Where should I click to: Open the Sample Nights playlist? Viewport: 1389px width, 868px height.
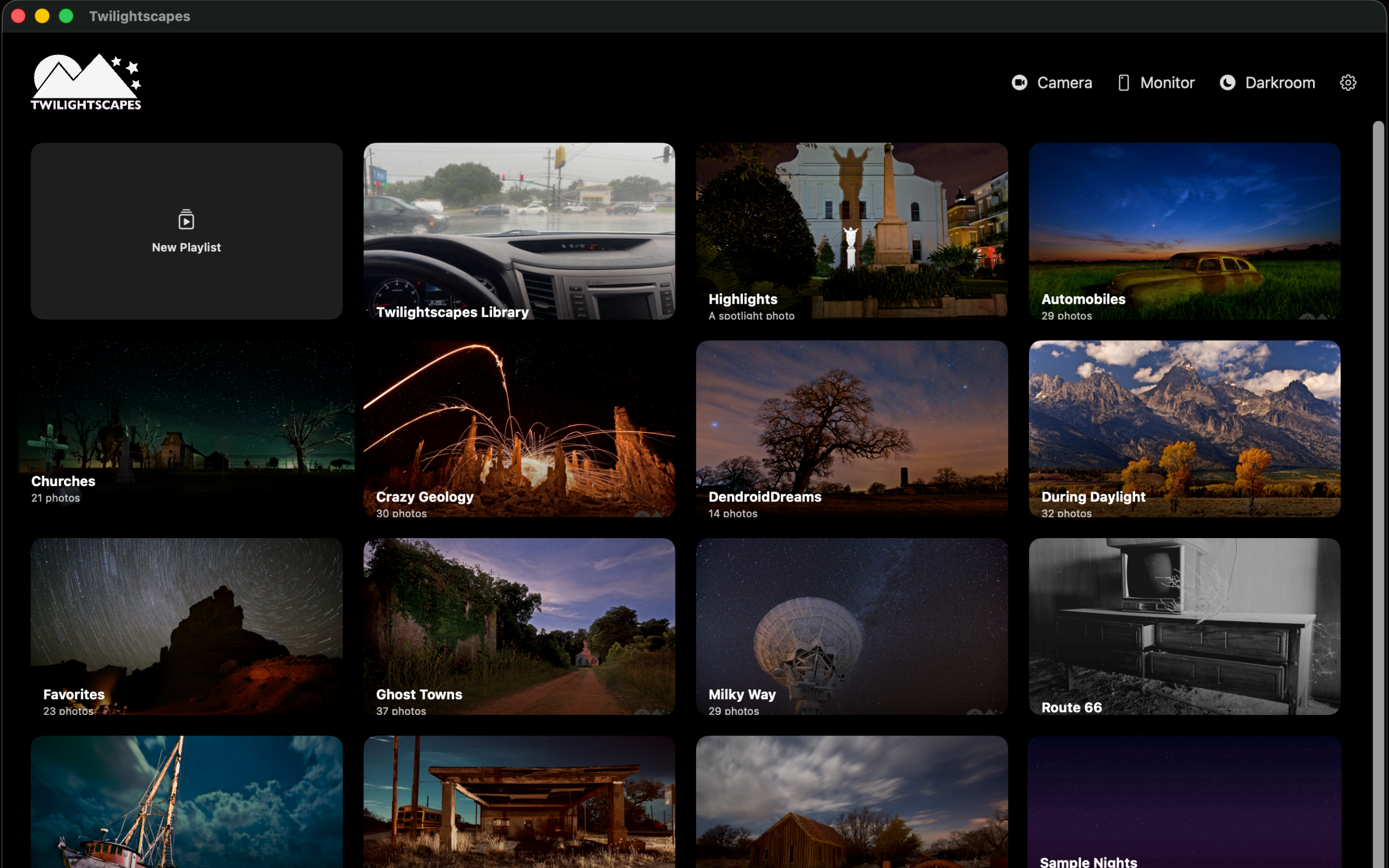[1184, 802]
